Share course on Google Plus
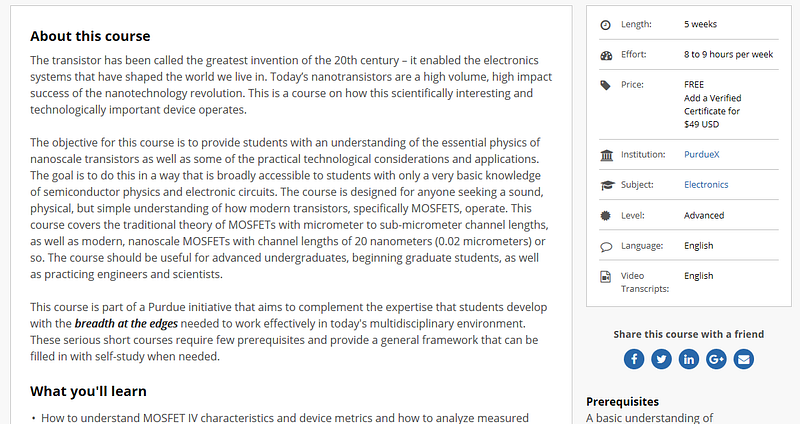This screenshot has width=800, height=424. point(716,359)
